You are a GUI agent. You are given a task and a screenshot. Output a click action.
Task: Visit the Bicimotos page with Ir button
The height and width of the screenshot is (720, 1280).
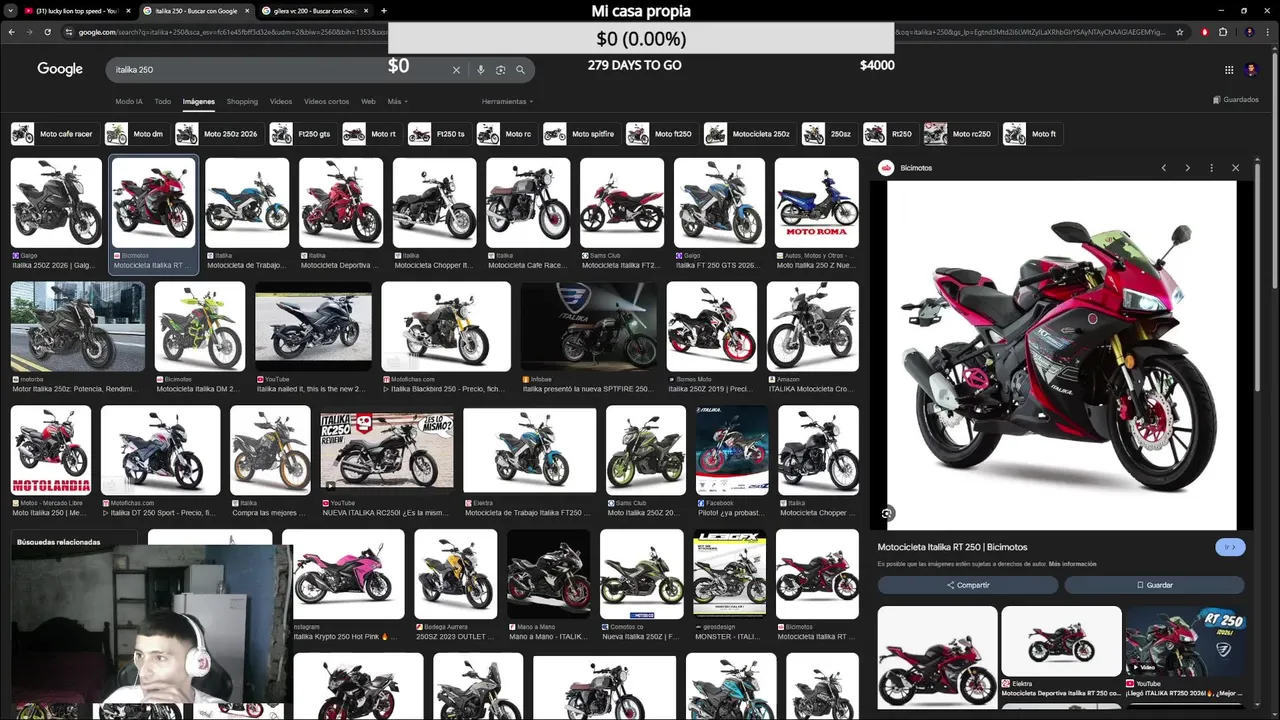(x=1230, y=547)
